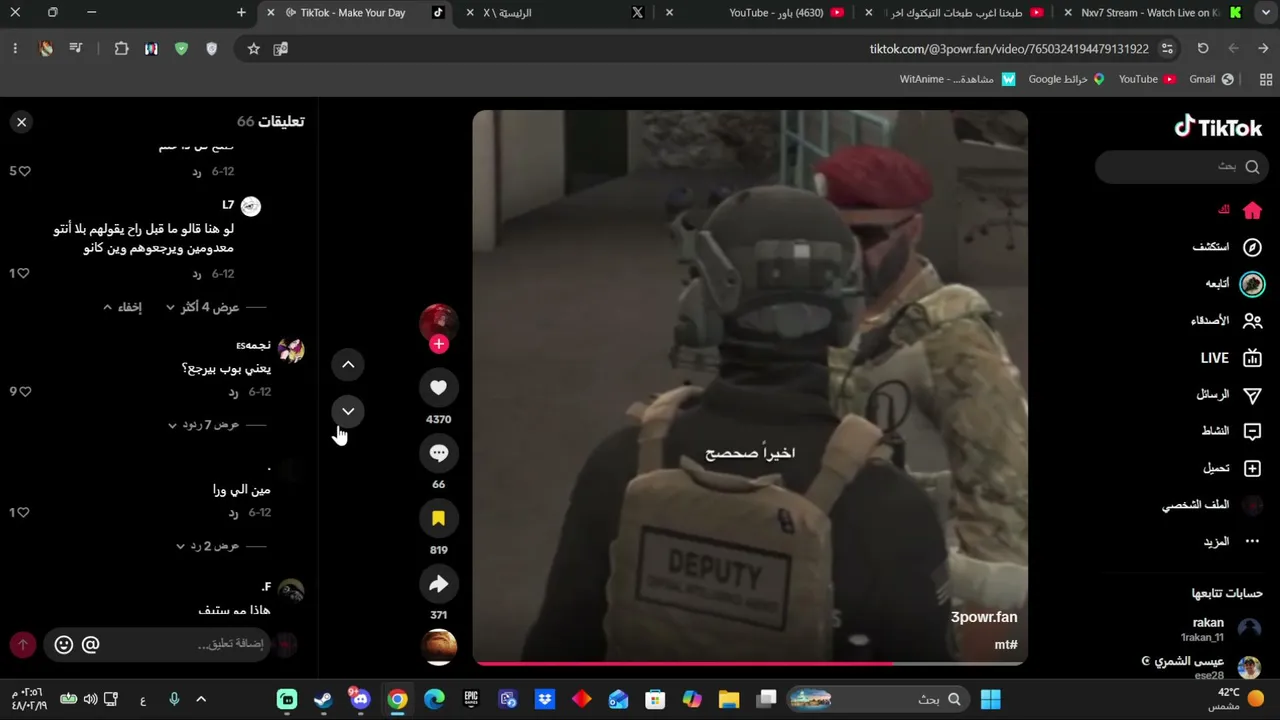Screen dimensions: 1280x720
Task: Open comments via the speech bubble icon
Action: click(x=438, y=453)
